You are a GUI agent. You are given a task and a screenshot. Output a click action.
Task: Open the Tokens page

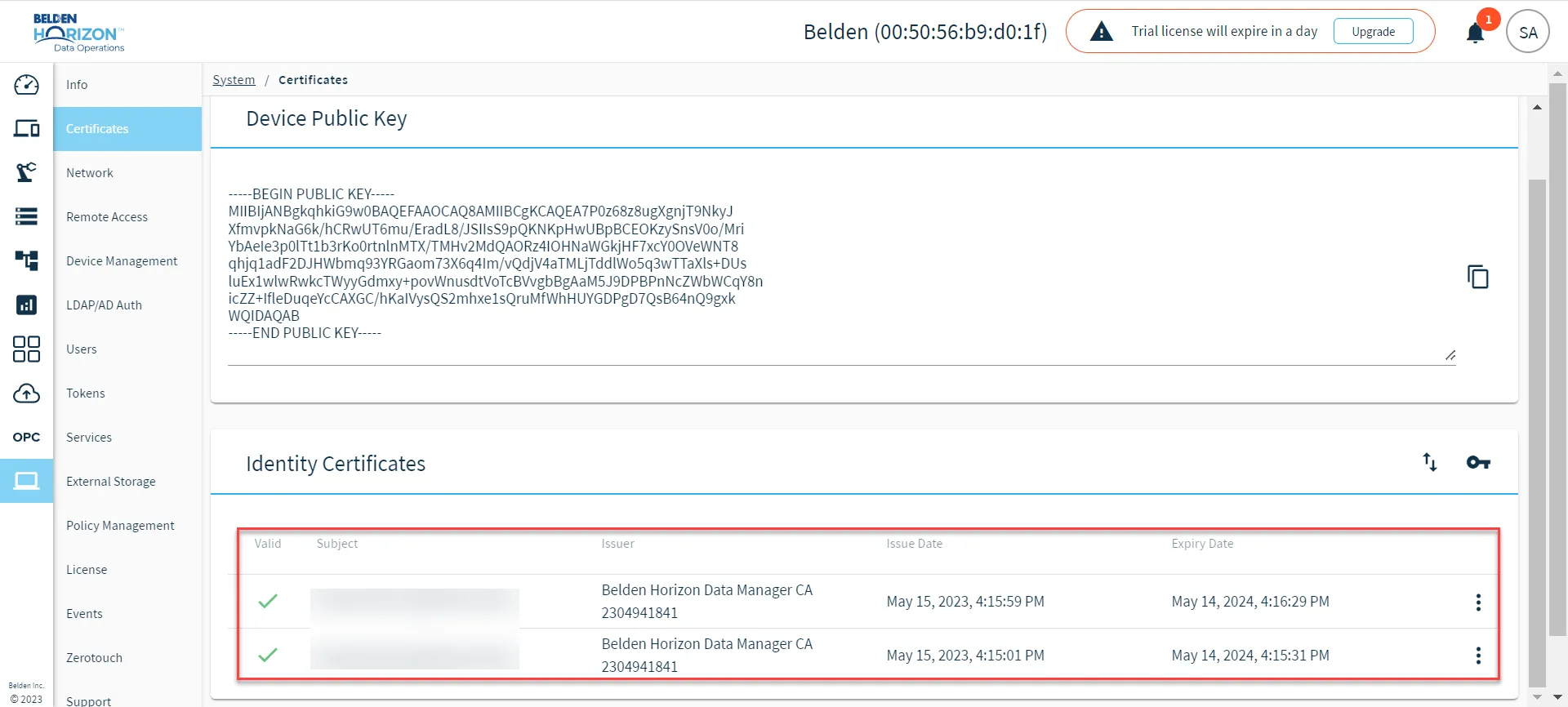click(x=127, y=393)
